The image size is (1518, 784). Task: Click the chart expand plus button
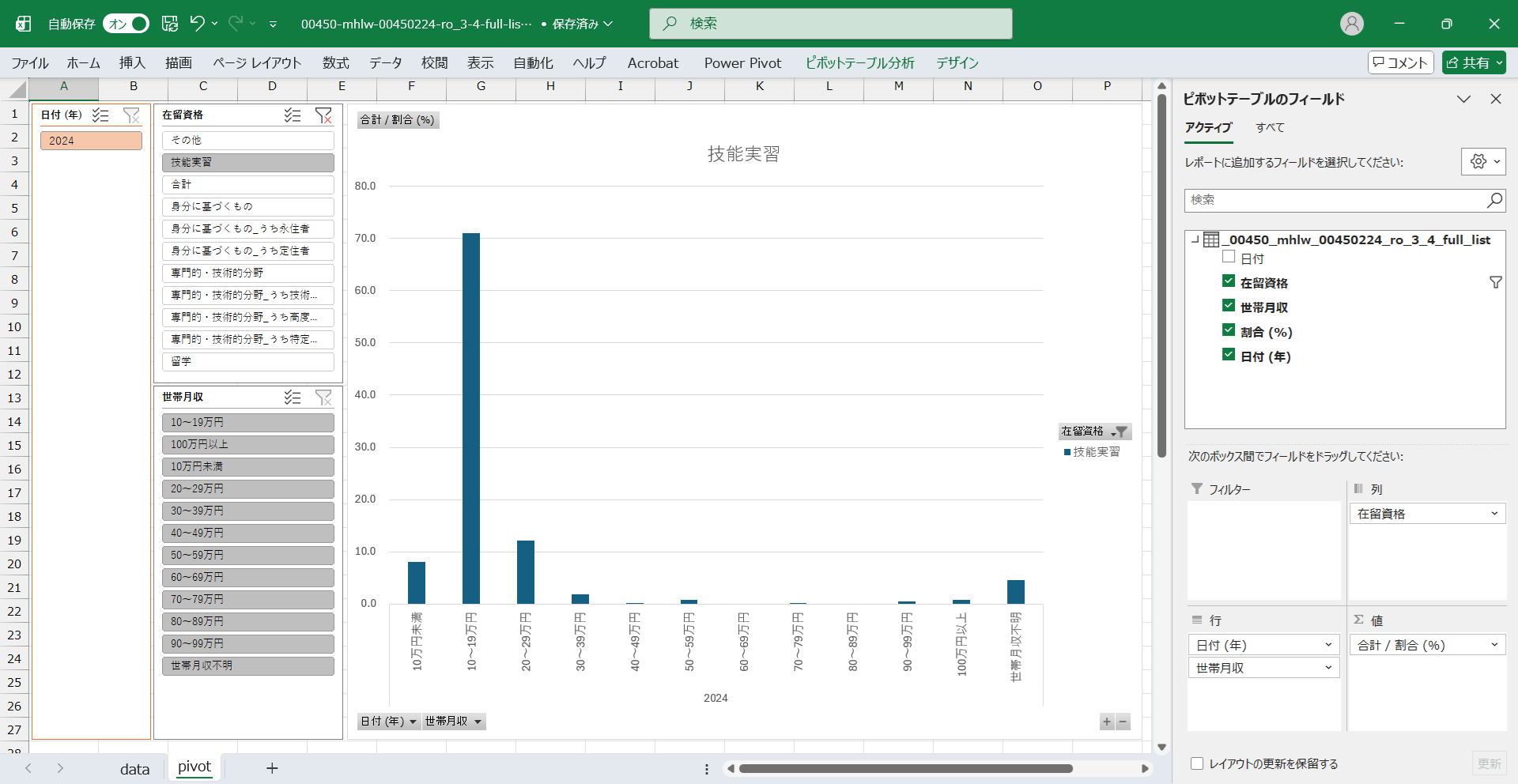click(x=1107, y=722)
